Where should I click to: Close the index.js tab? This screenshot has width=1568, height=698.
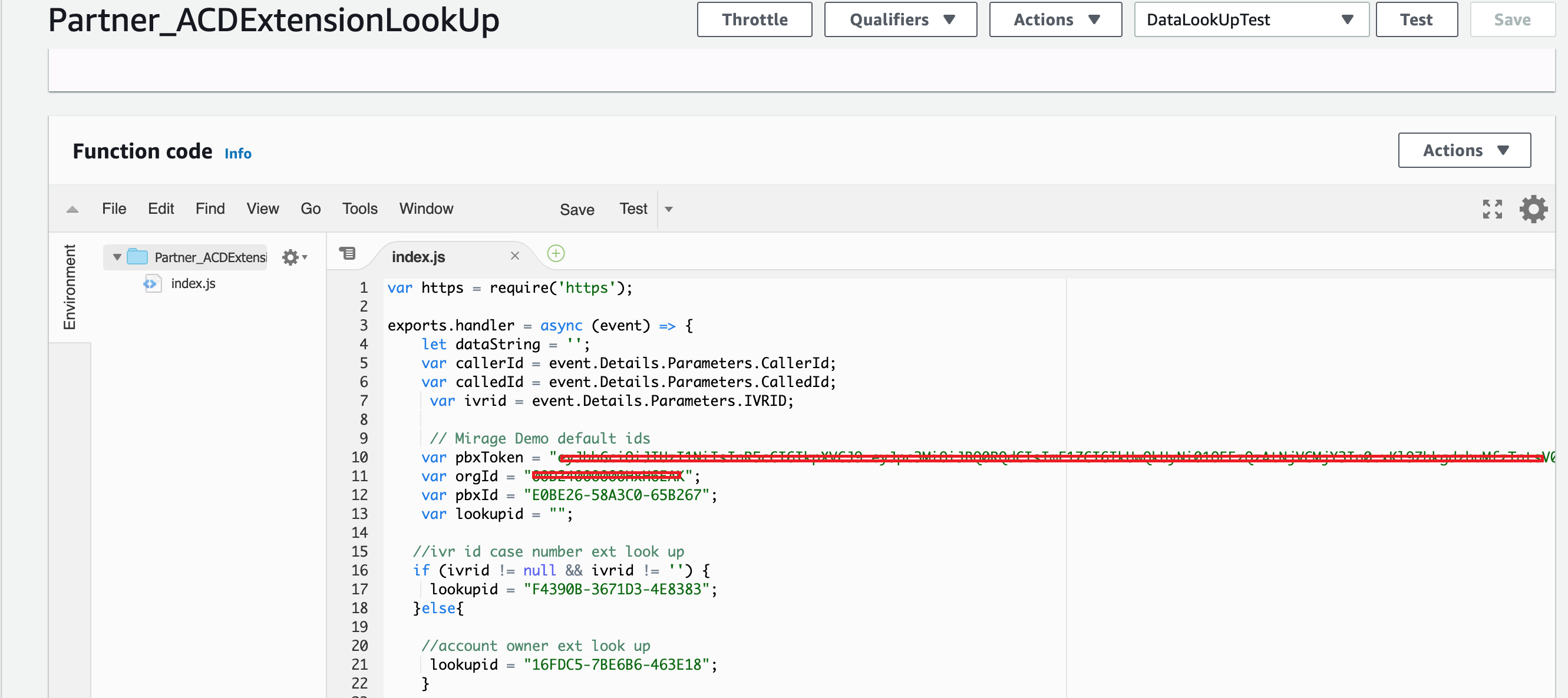pyautogui.click(x=514, y=256)
